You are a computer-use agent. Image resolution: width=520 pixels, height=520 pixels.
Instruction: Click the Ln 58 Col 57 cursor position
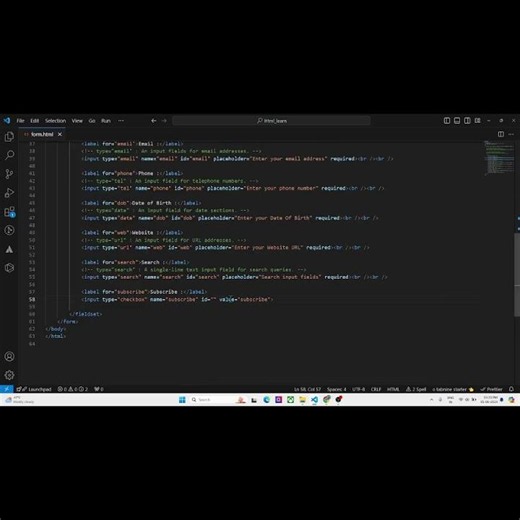(x=307, y=389)
